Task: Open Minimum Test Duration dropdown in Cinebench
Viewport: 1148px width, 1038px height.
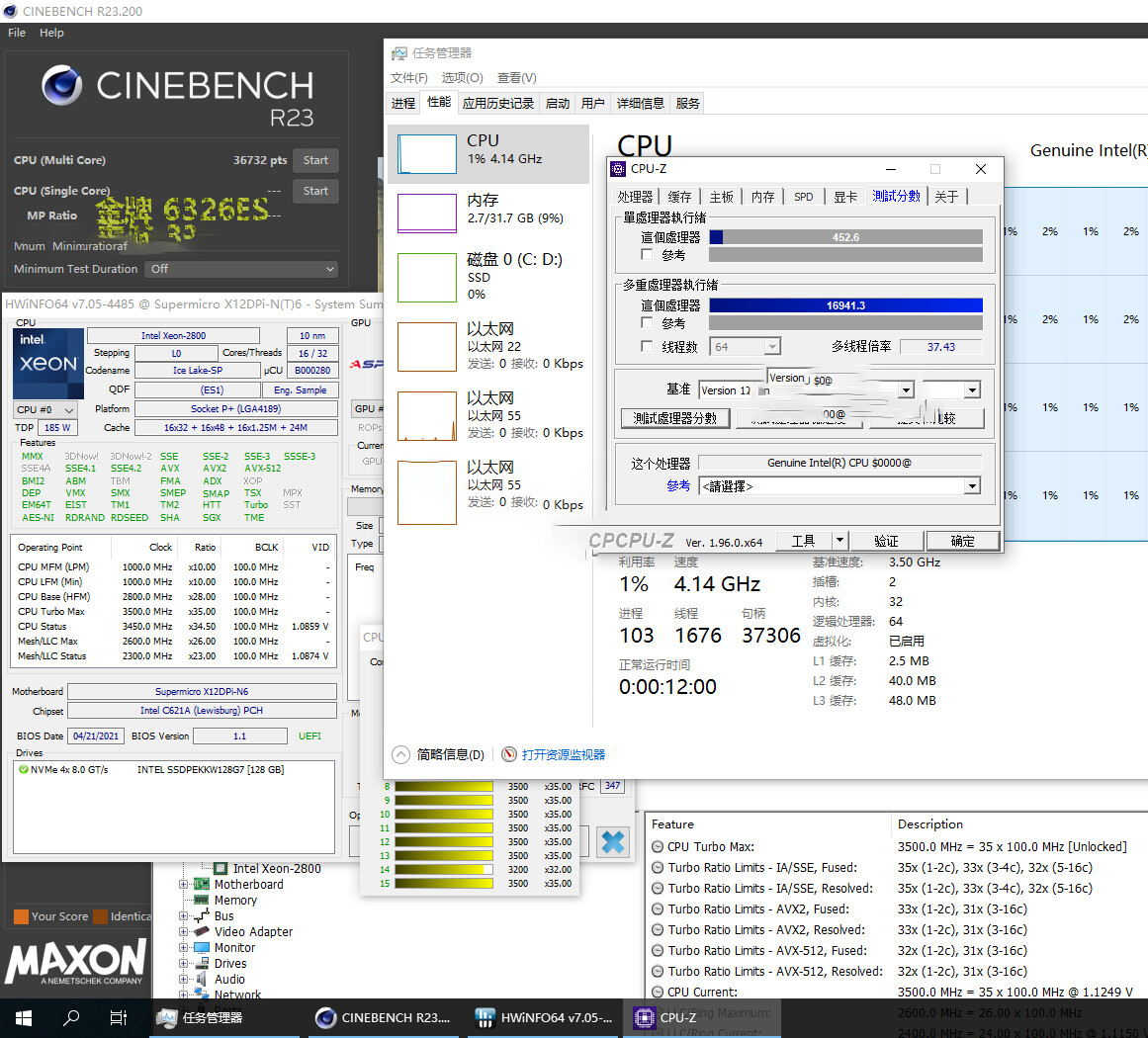Action: coord(241,269)
